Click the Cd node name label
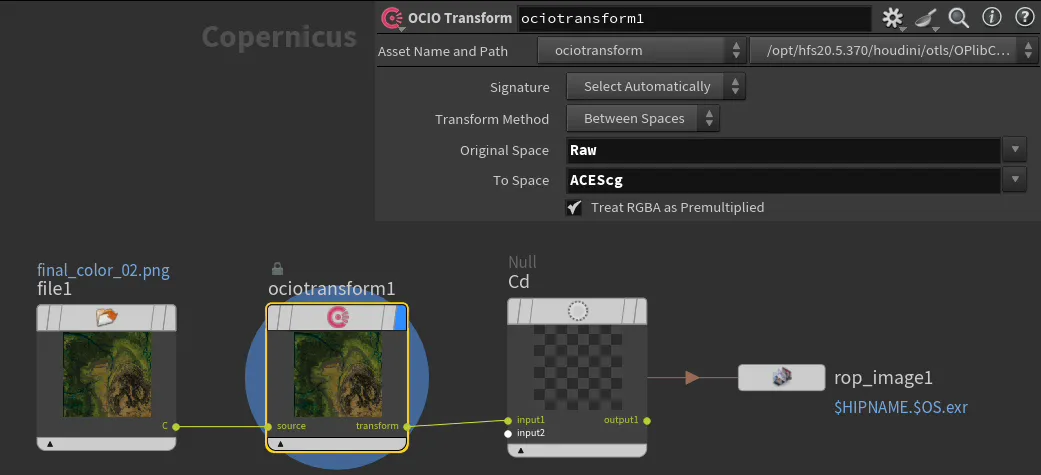The image size is (1041, 475). [519, 282]
